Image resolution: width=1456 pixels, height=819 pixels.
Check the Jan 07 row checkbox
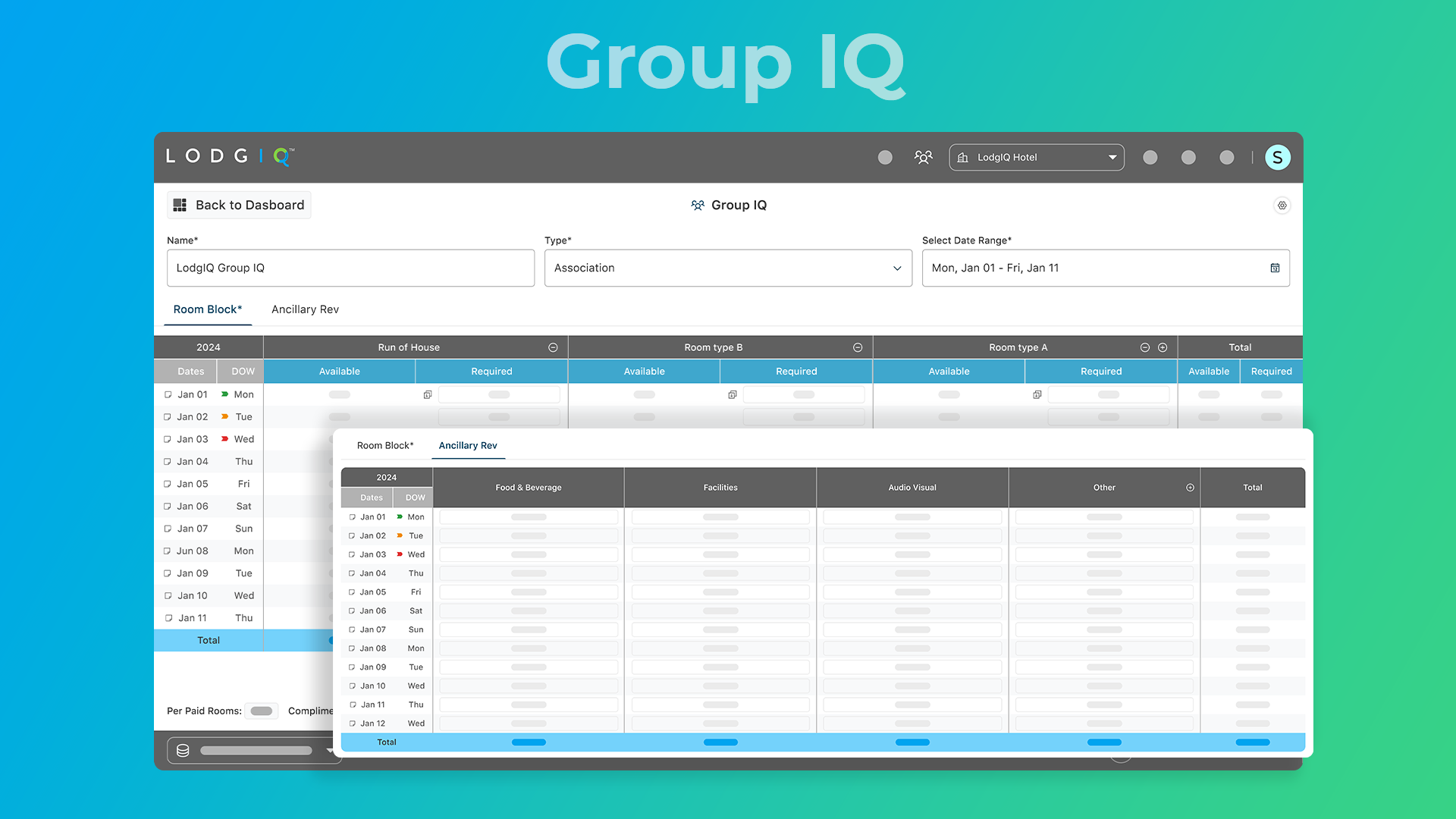[168, 529]
